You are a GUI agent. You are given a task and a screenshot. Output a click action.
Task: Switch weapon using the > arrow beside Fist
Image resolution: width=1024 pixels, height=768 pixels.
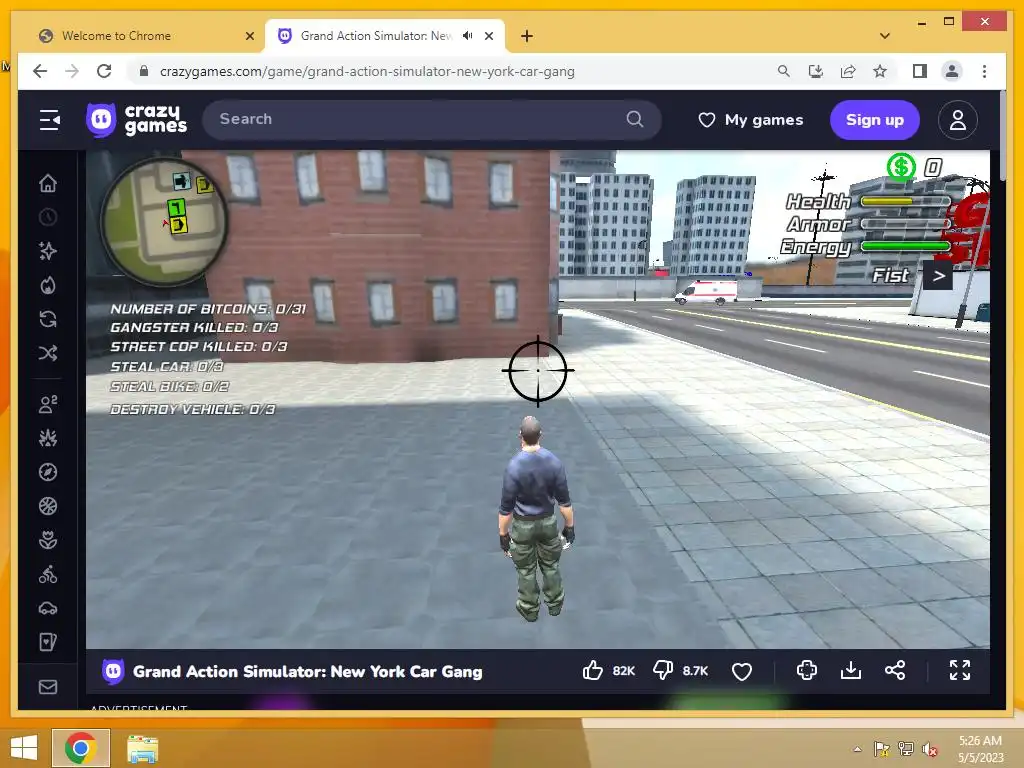tap(938, 276)
